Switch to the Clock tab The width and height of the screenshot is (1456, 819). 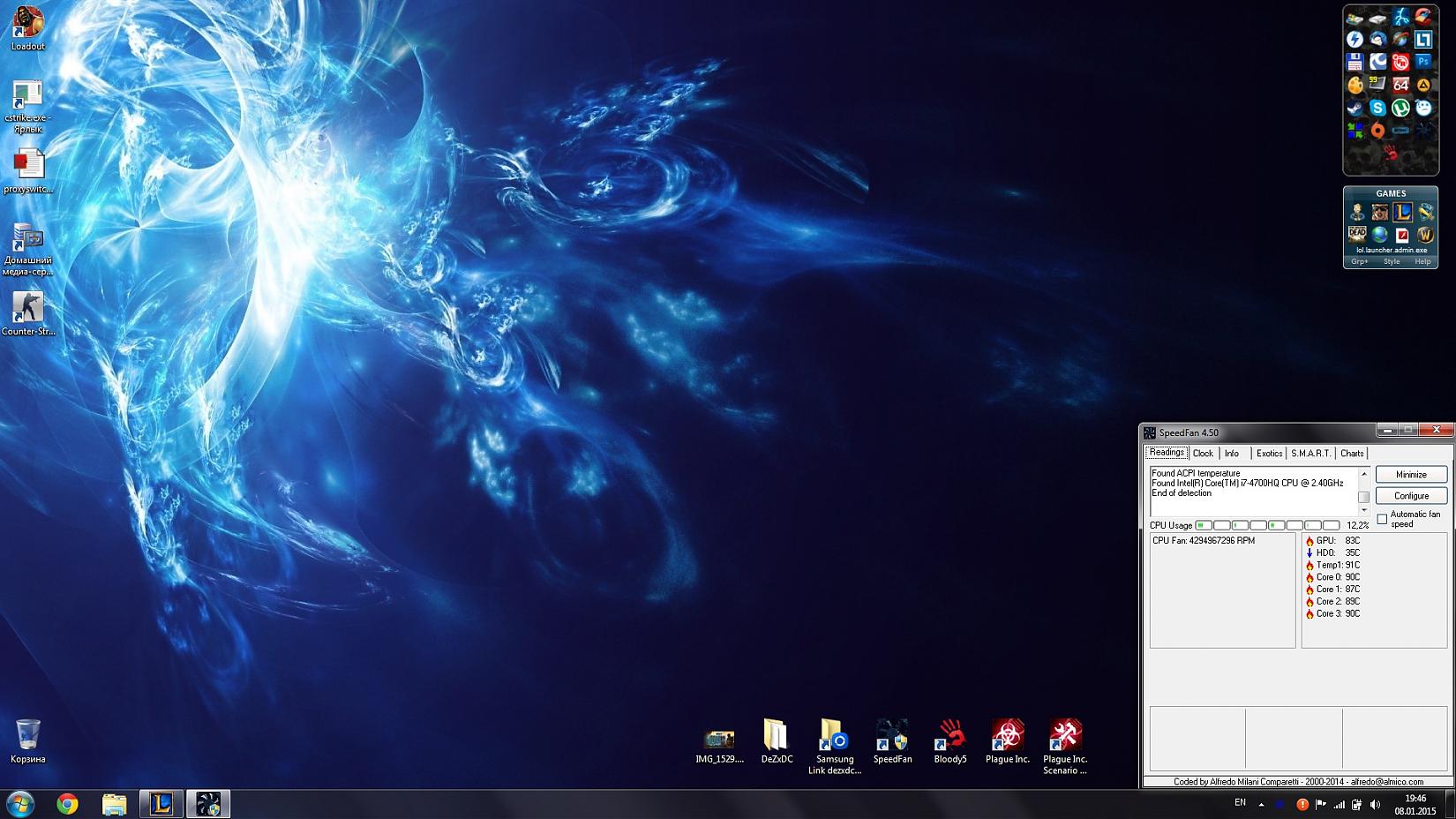(x=1203, y=454)
